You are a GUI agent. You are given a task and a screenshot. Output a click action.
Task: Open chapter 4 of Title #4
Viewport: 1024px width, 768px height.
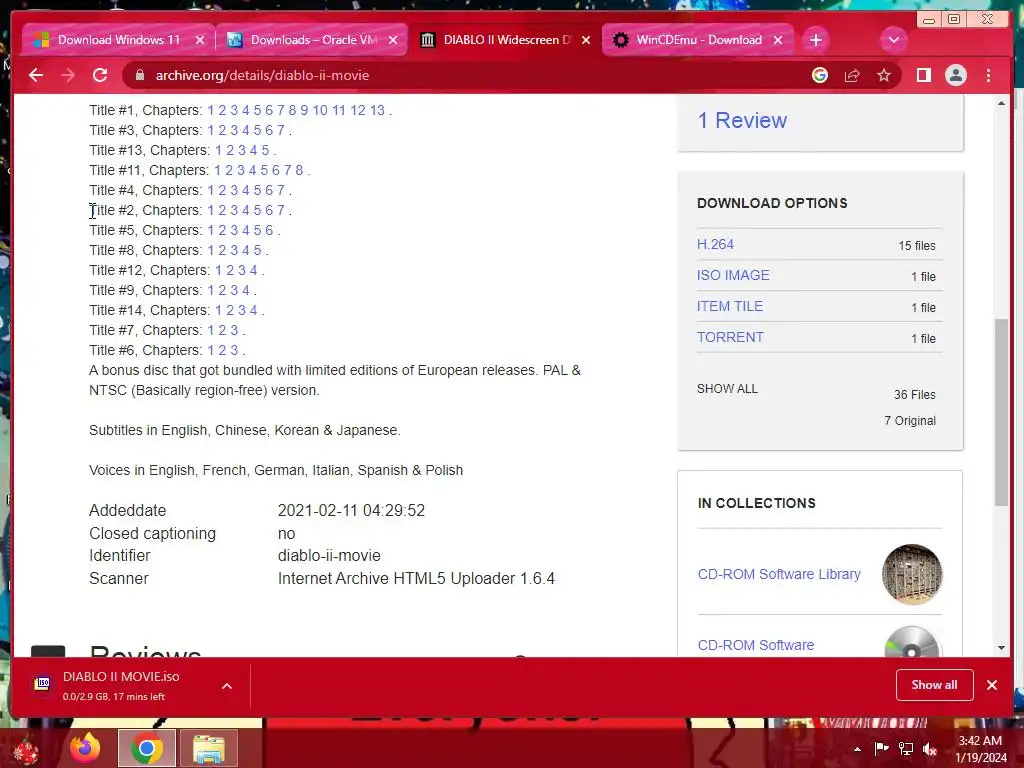[x=246, y=191]
